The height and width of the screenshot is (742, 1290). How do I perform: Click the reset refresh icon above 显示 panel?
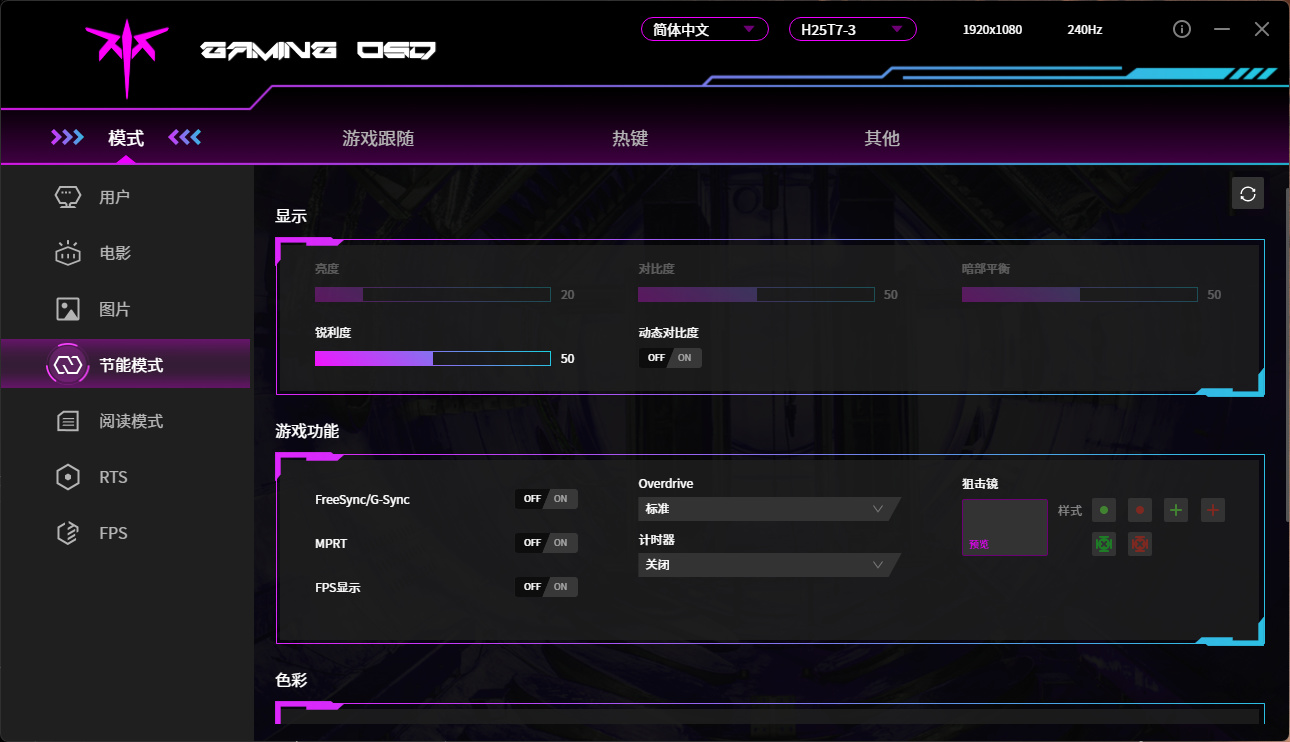pos(1247,194)
